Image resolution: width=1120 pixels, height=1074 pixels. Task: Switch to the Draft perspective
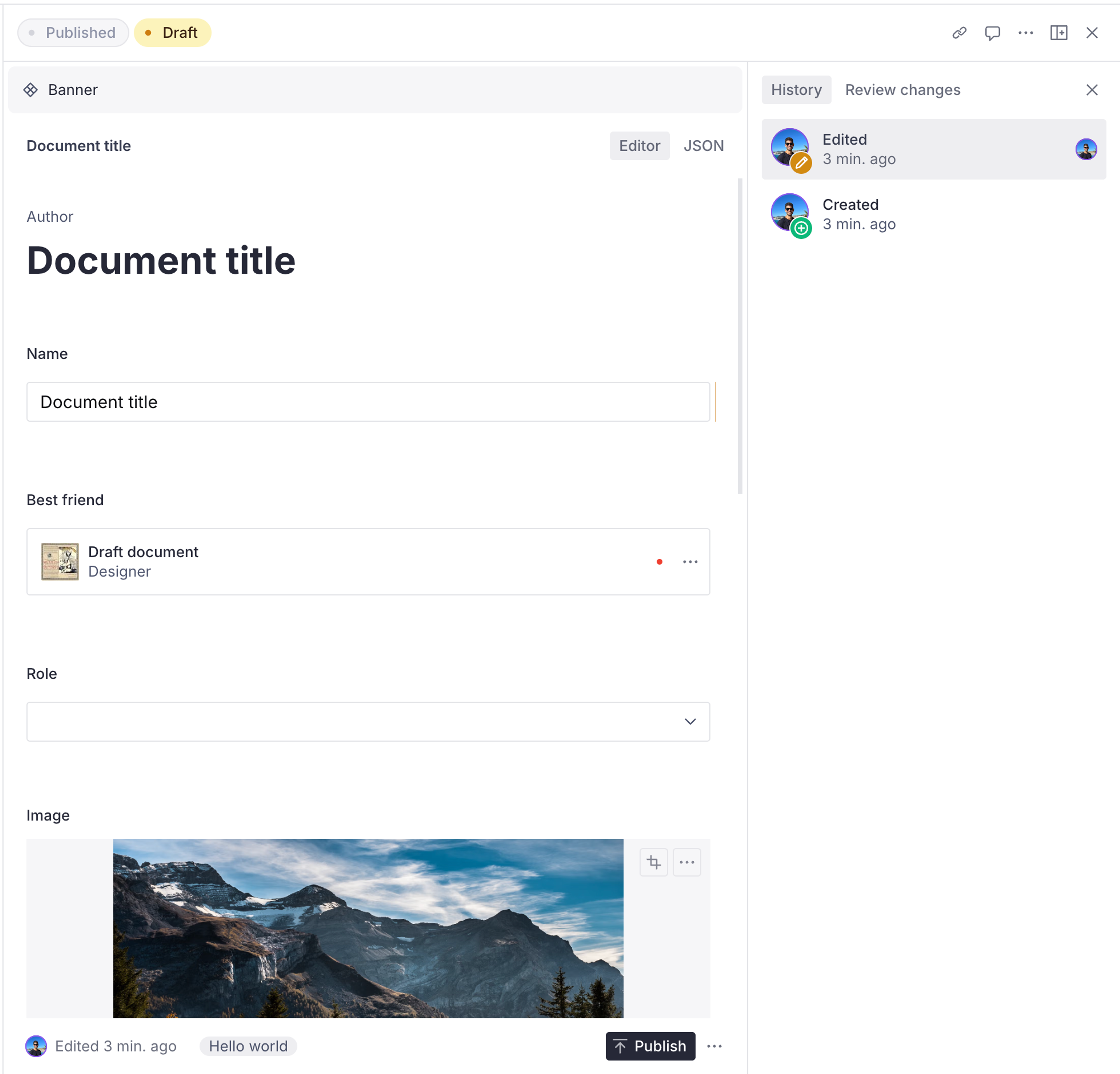(173, 33)
